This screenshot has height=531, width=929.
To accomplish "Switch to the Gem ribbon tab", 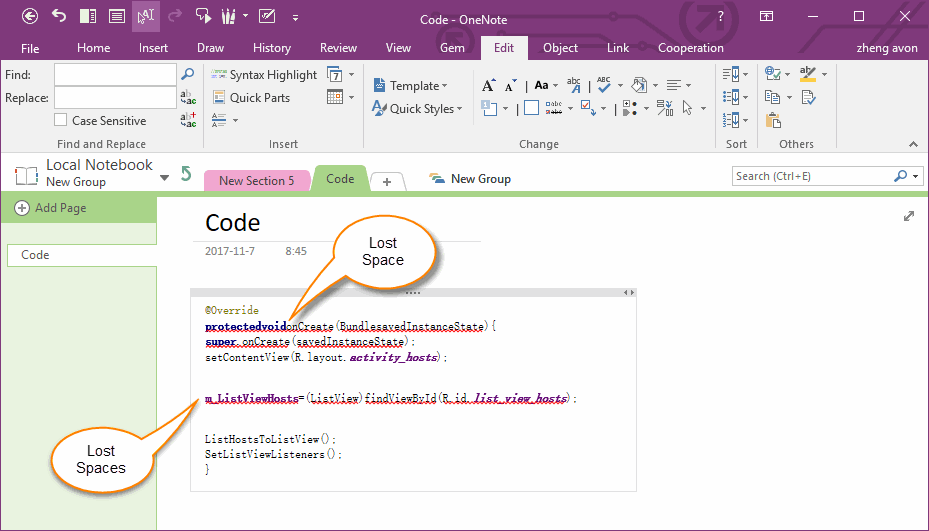I will tap(452, 48).
